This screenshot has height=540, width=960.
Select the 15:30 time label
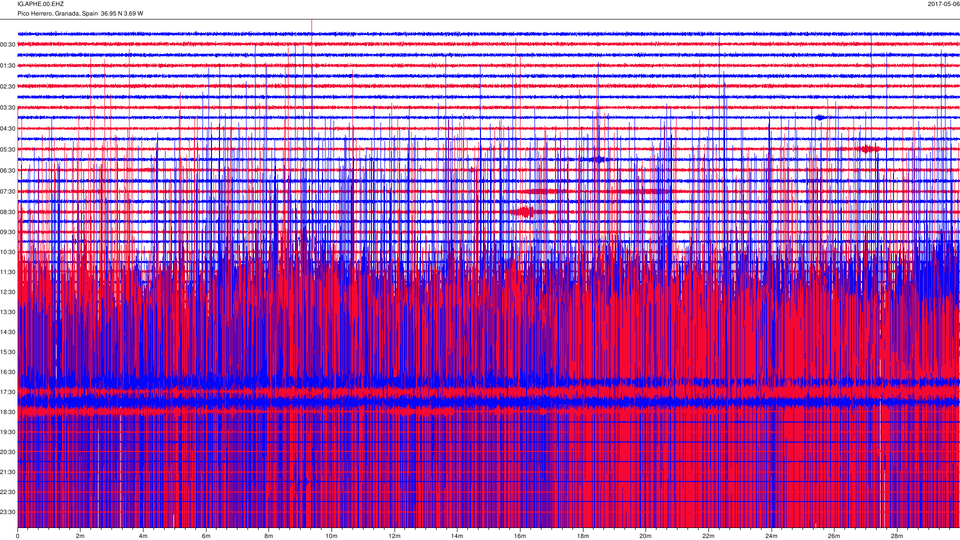tap(8, 352)
